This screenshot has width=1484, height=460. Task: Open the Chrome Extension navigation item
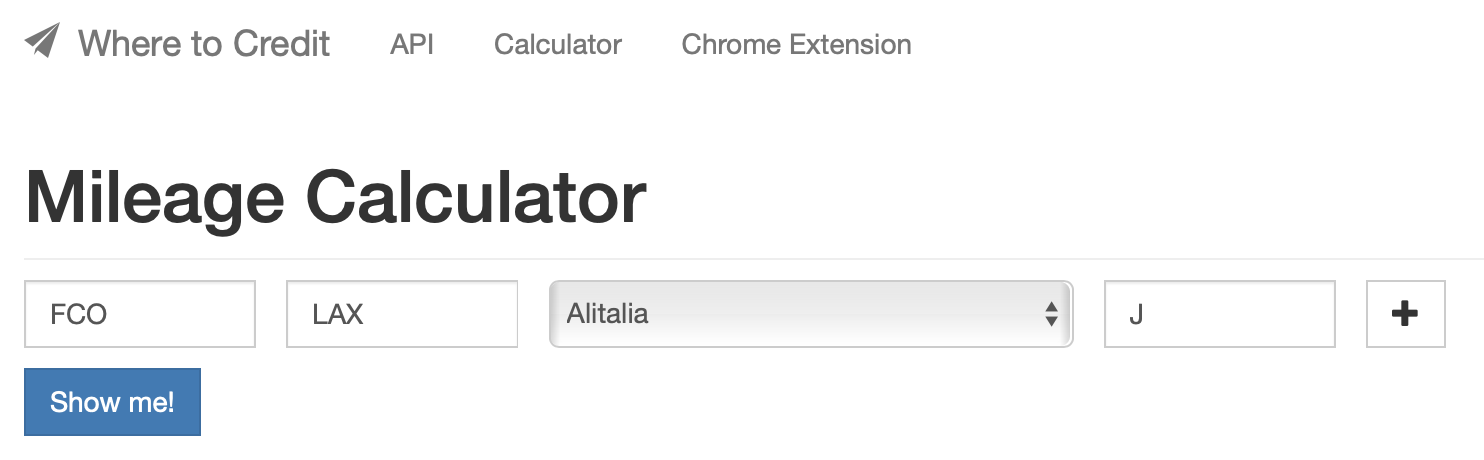[x=796, y=45]
